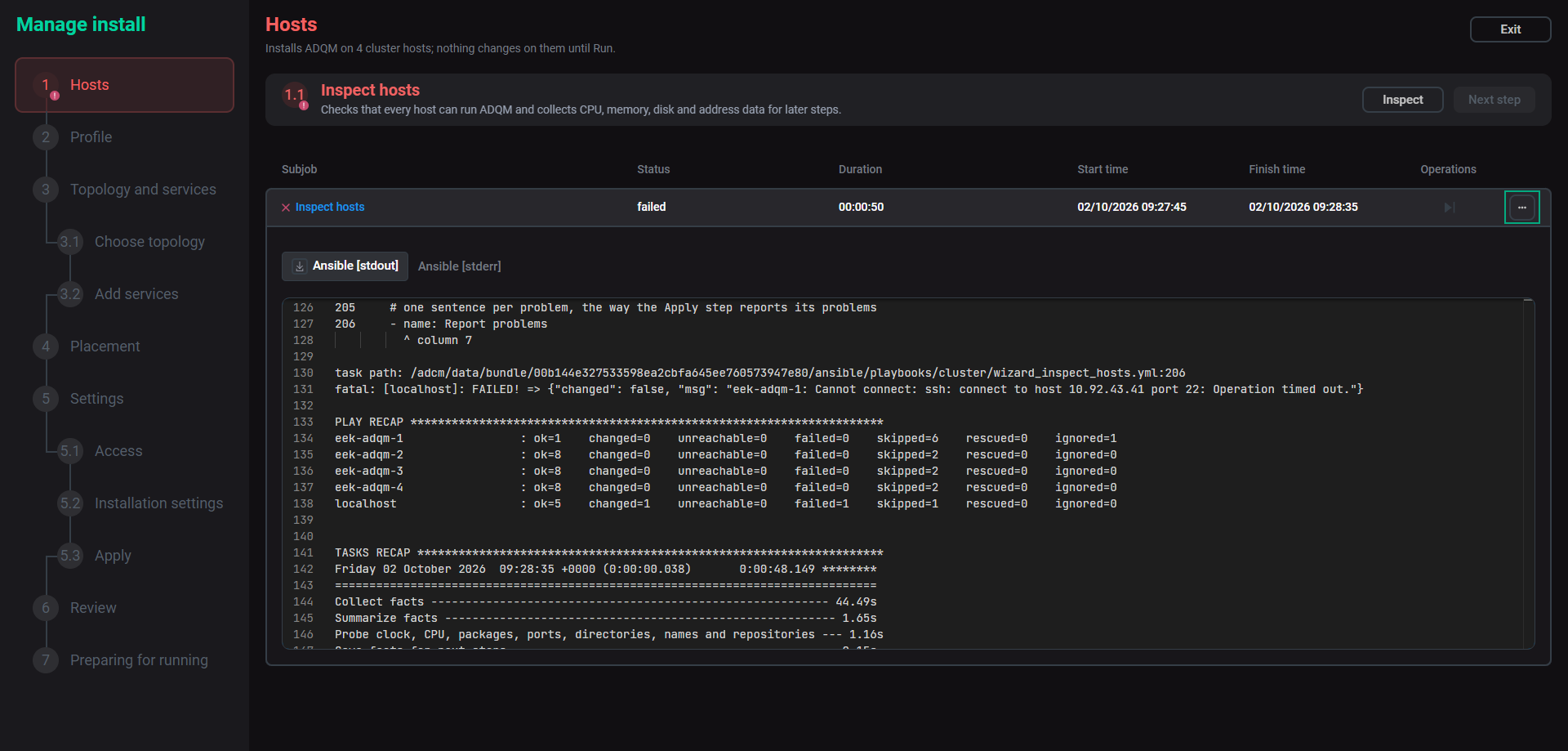The image size is (1568, 751).
Task: Click the task path log line
Action: coord(760,373)
